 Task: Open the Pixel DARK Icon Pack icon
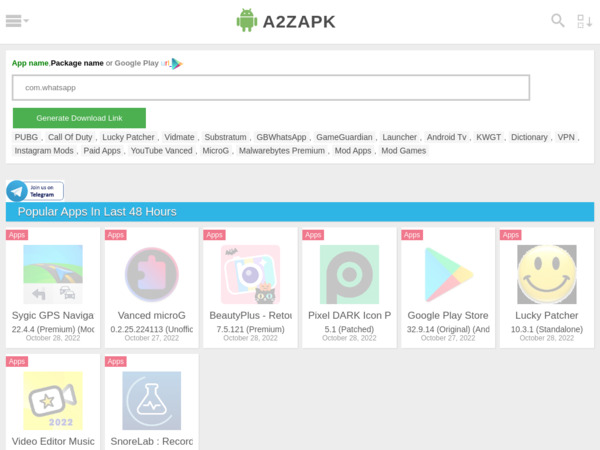[349, 274]
